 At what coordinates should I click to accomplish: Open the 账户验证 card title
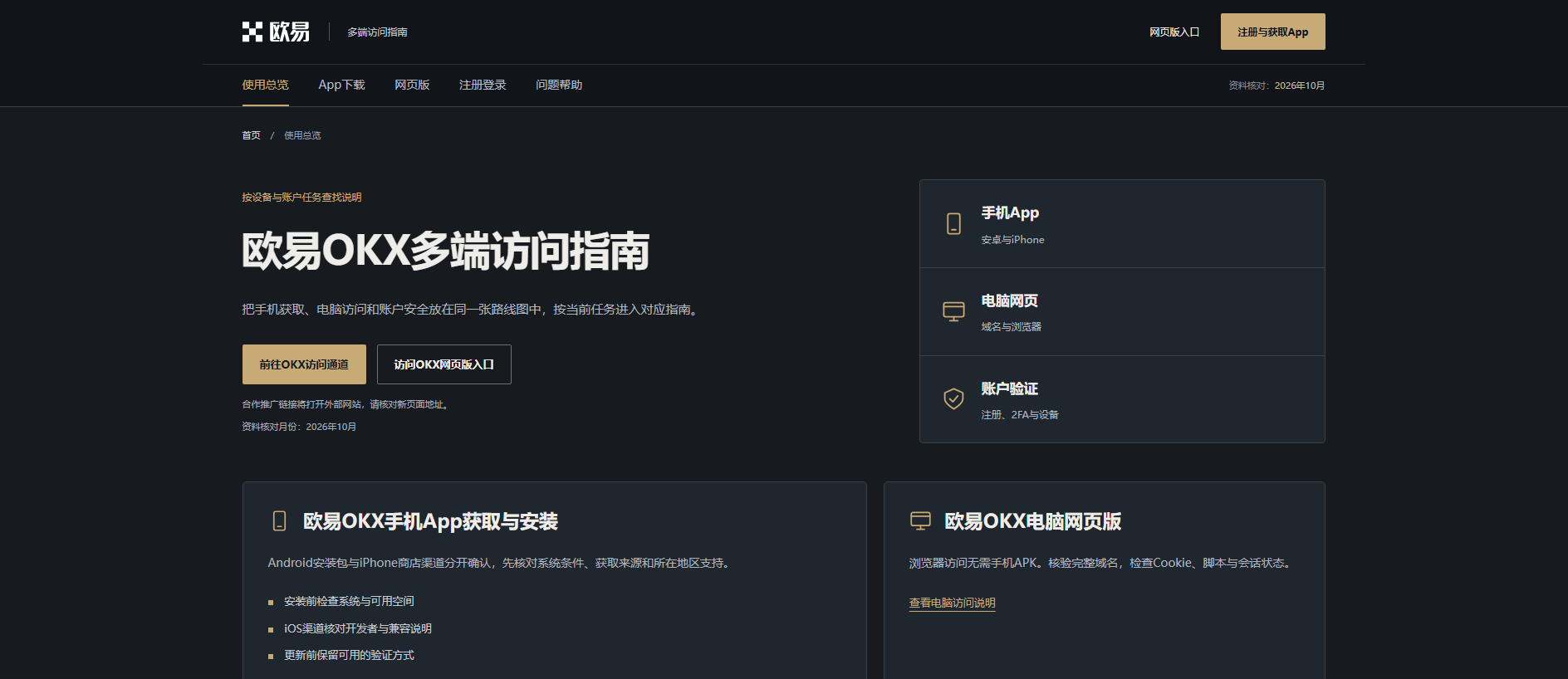(1010, 388)
